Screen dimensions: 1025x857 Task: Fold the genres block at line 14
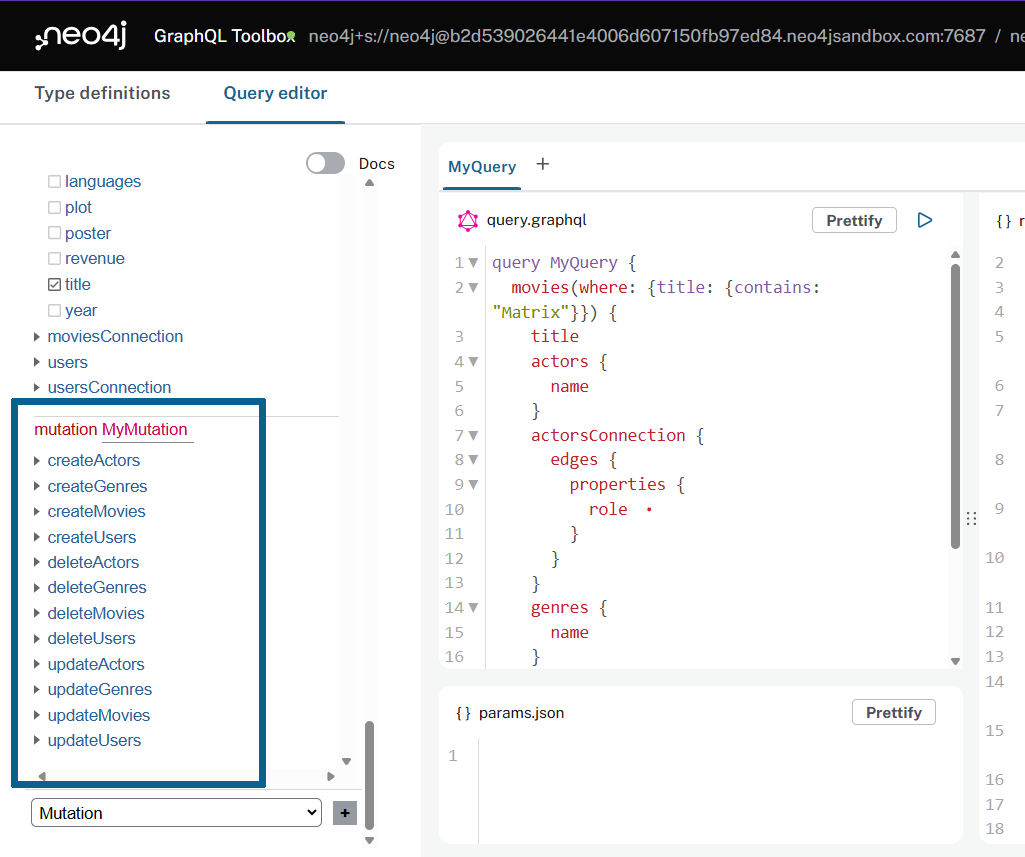[x=473, y=608]
